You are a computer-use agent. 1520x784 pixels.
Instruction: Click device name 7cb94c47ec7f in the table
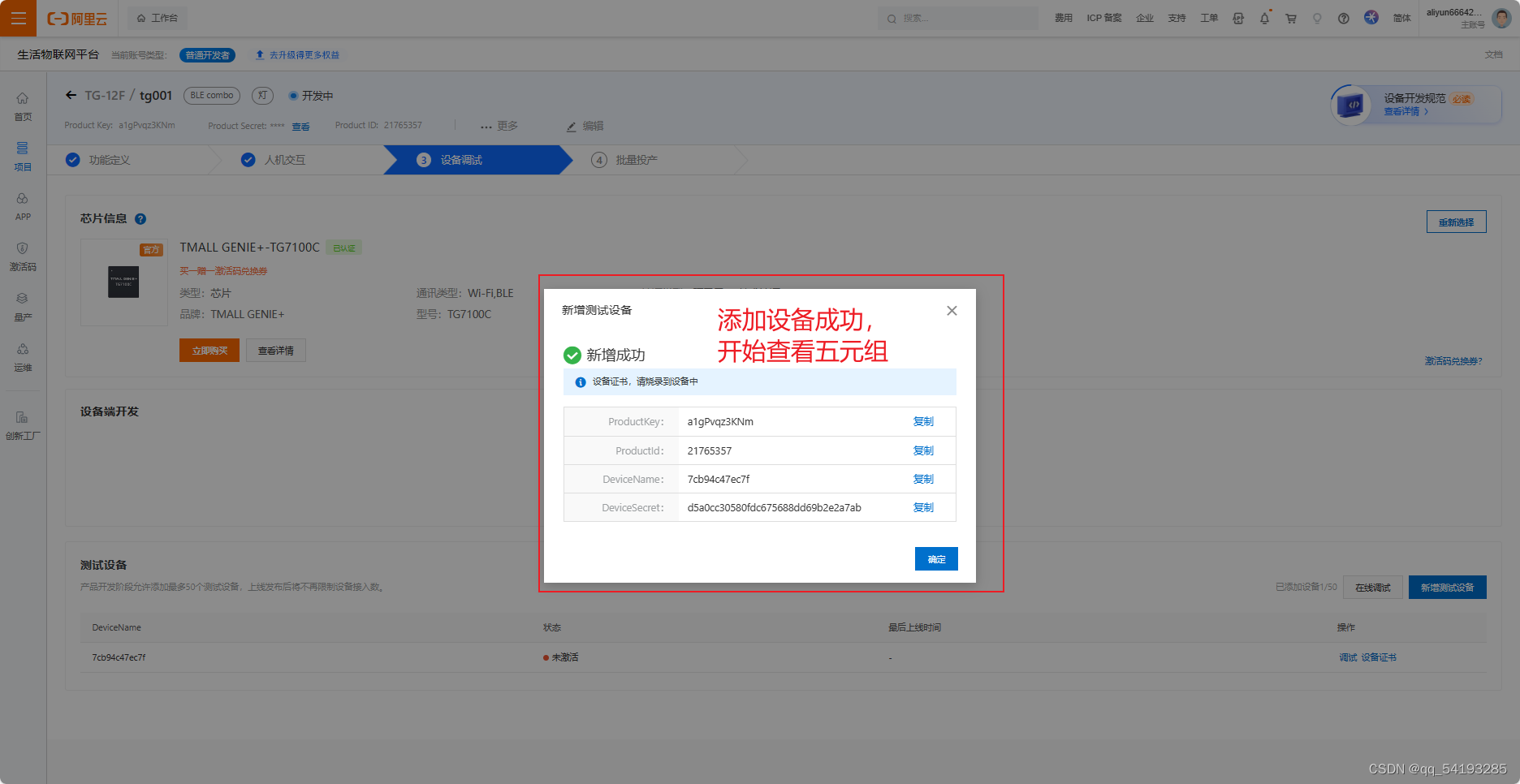pyautogui.click(x=119, y=657)
